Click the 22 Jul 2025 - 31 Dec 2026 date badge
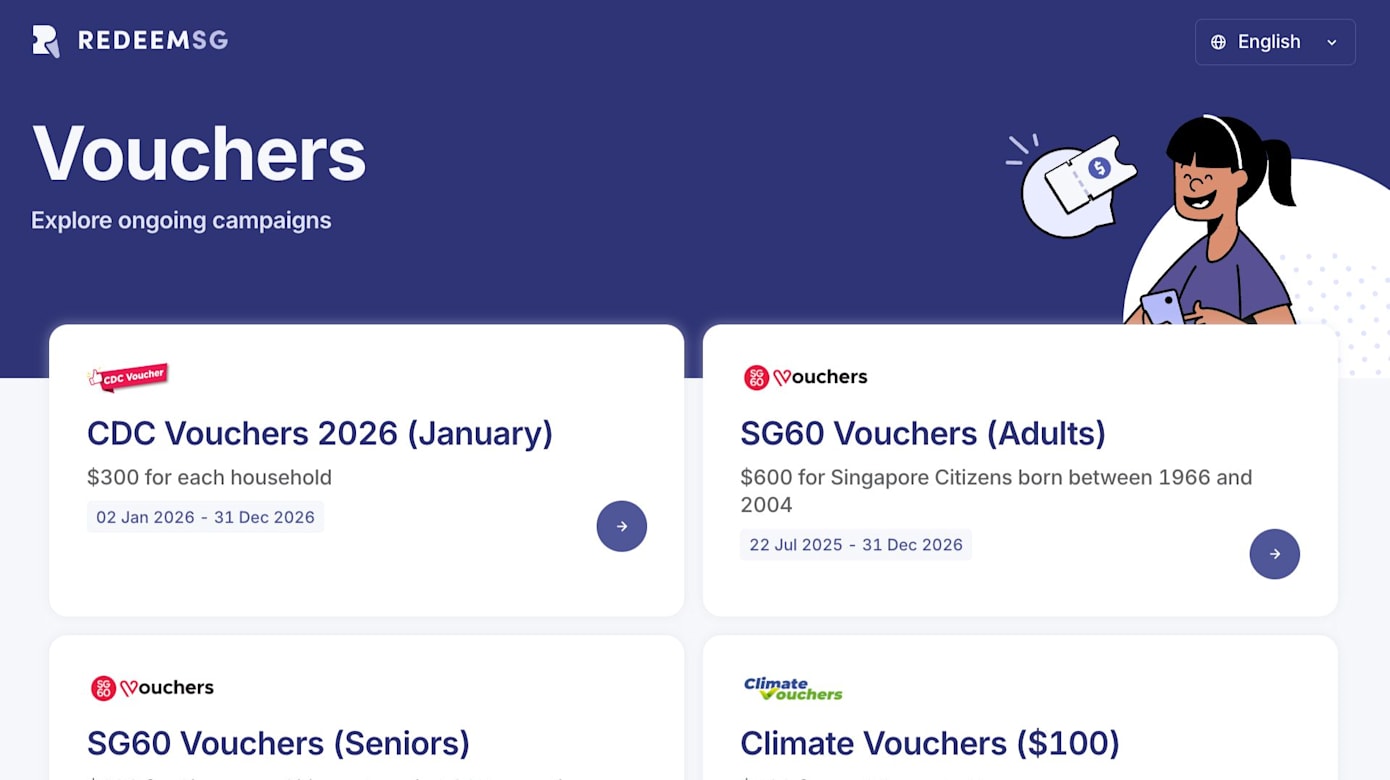 click(x=855, y=545)
